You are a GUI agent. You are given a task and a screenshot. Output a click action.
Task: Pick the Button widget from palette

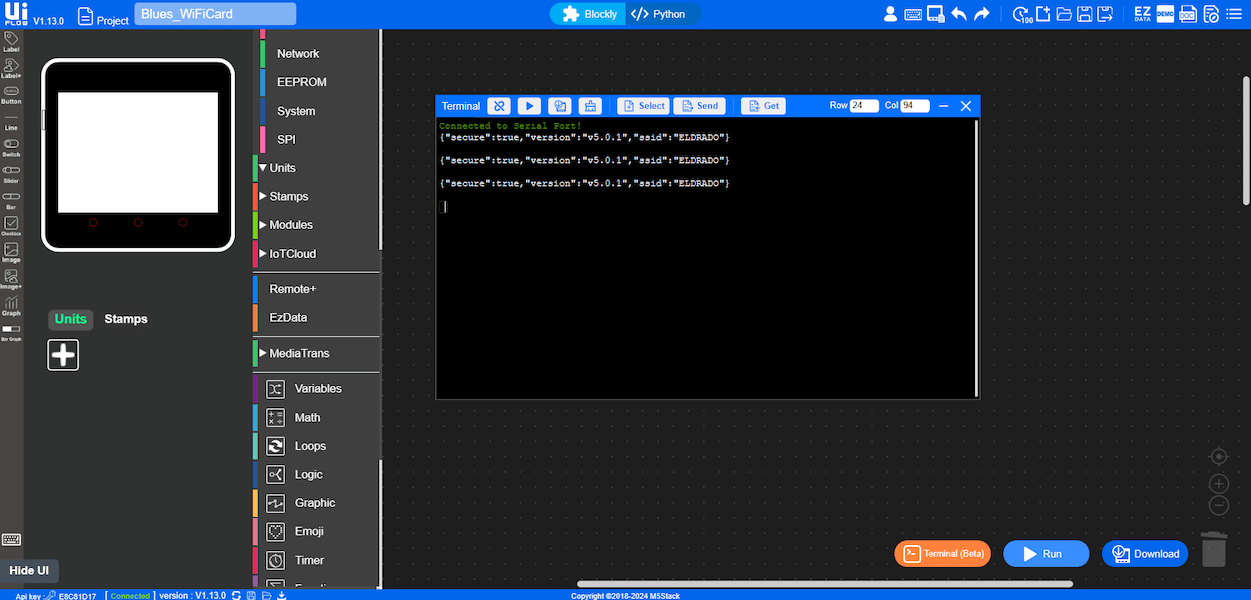11,95
